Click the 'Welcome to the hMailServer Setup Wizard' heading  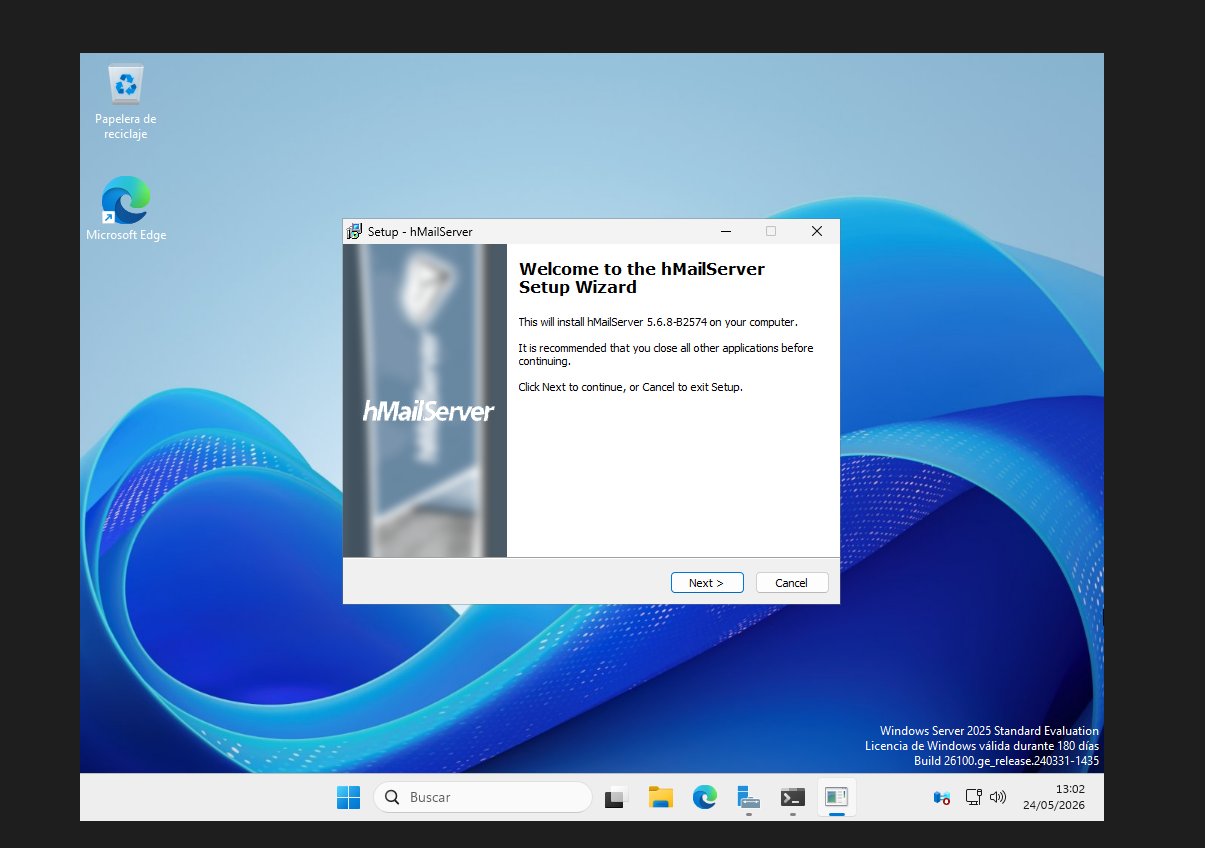642,278
